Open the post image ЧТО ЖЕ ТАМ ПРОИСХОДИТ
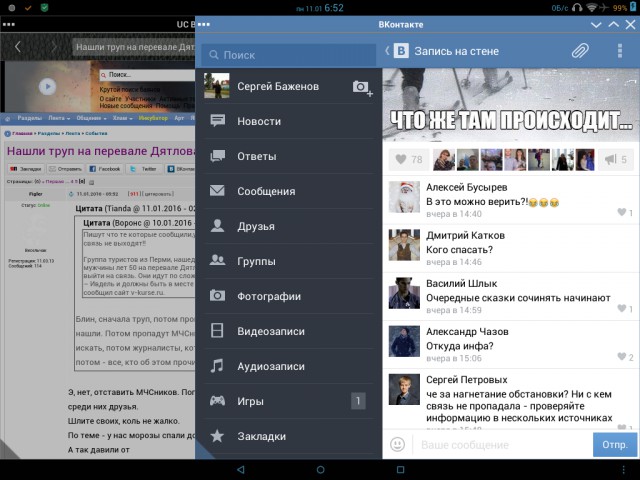The image size is (640, 480). 511,105
